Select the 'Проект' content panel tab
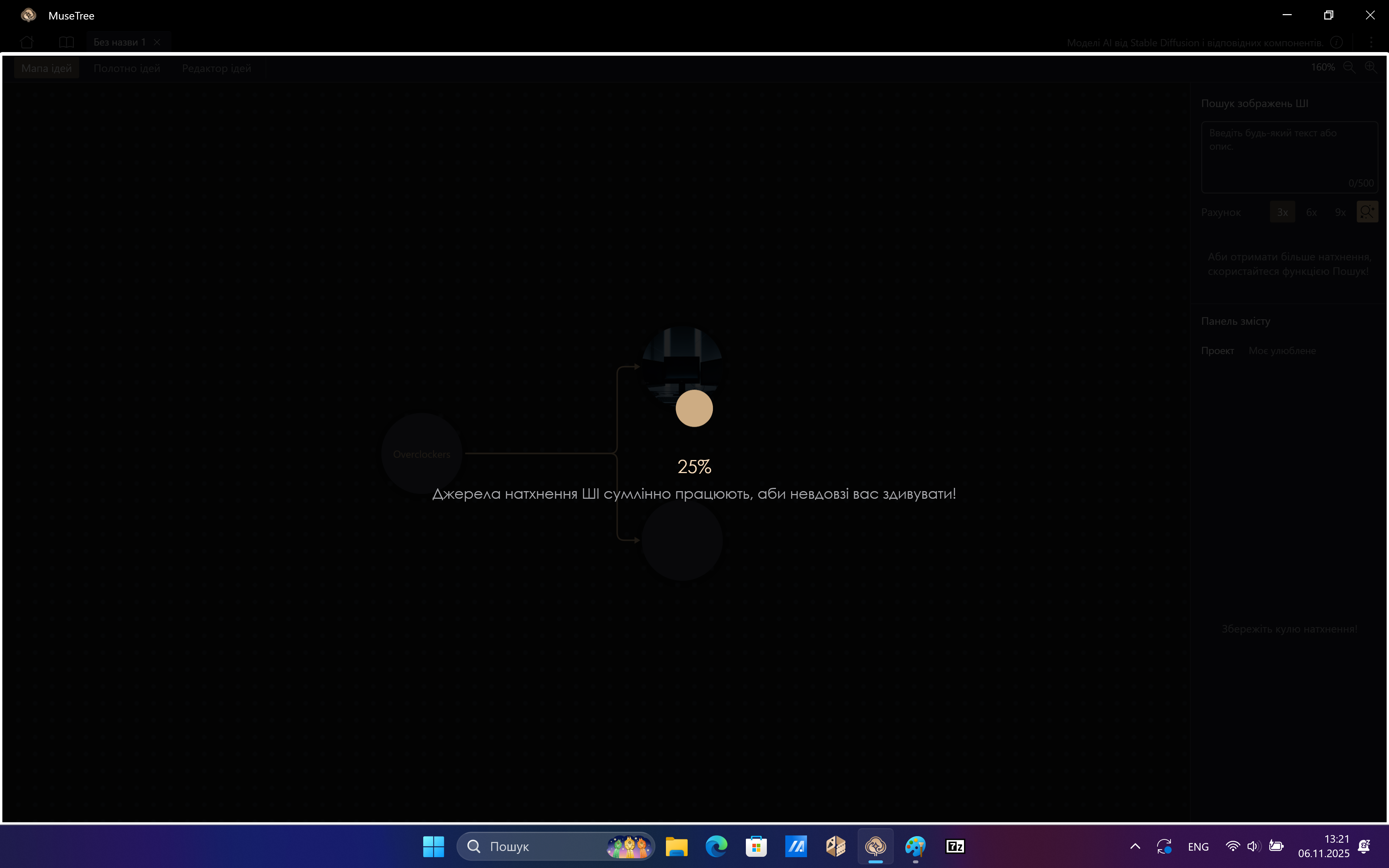Screen dimensions: 1389x868 click(1218, 351)
